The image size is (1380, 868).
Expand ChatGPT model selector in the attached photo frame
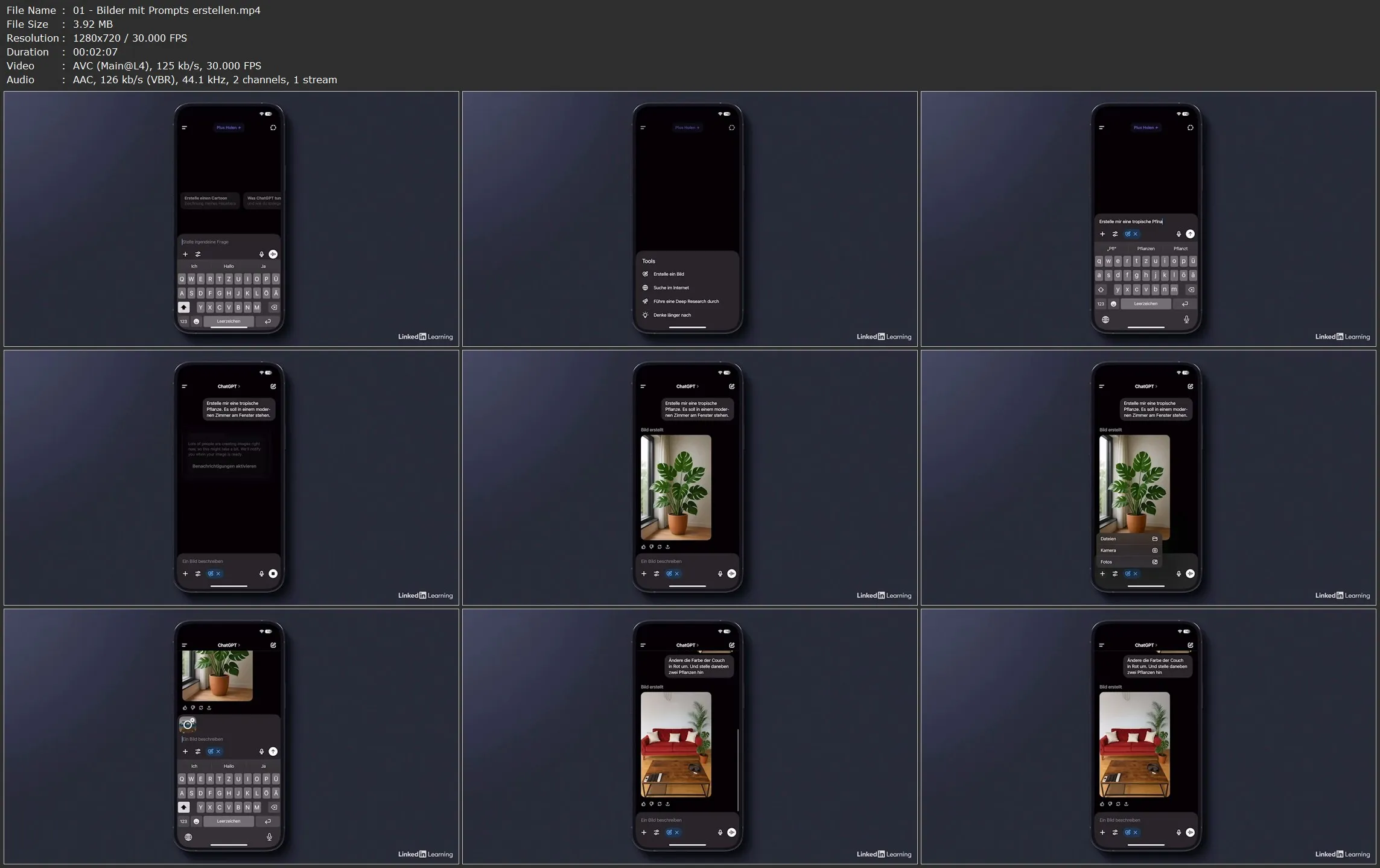pyautogui.click(x=229, y=645)
